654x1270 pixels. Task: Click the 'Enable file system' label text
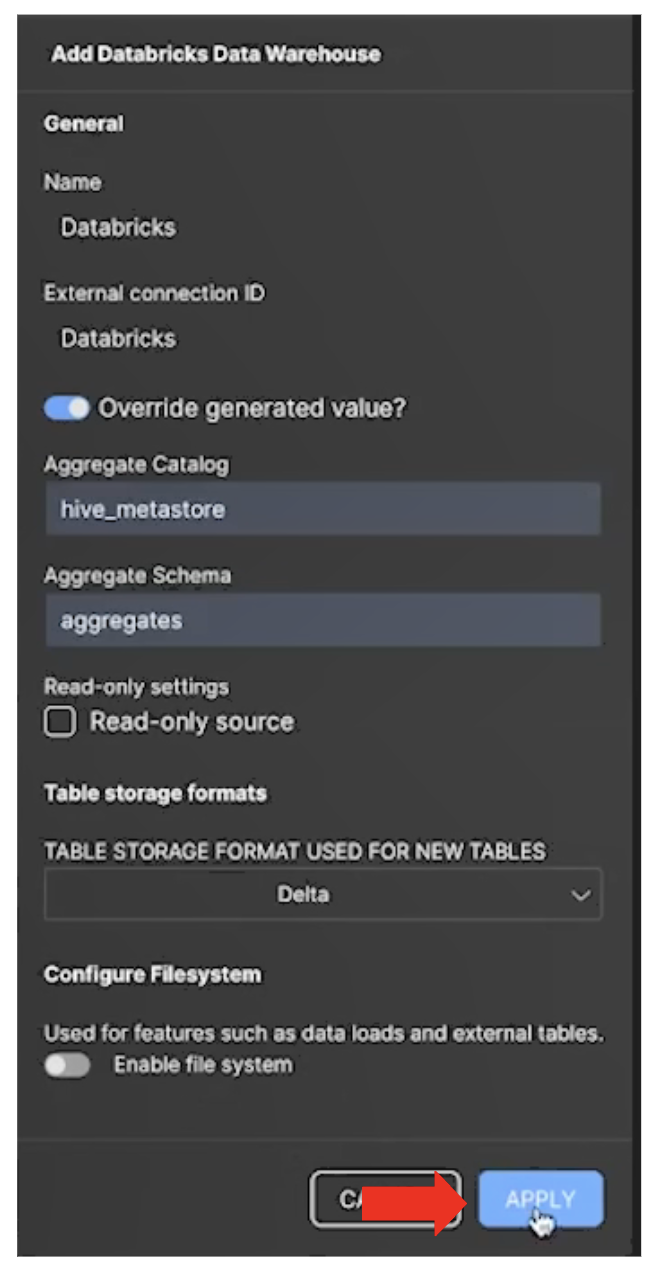tap(203, 1066)
